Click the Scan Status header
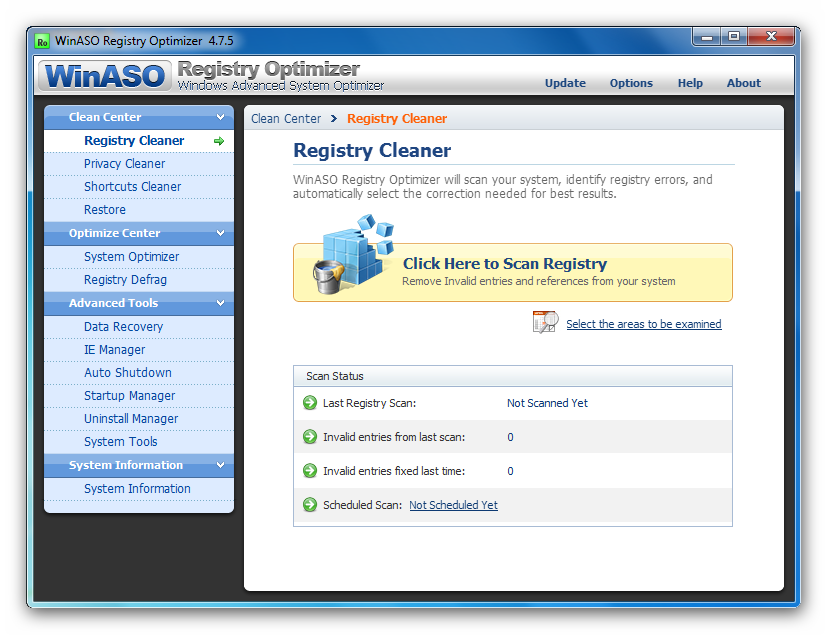The image size is (828, 635). point(513,376)
